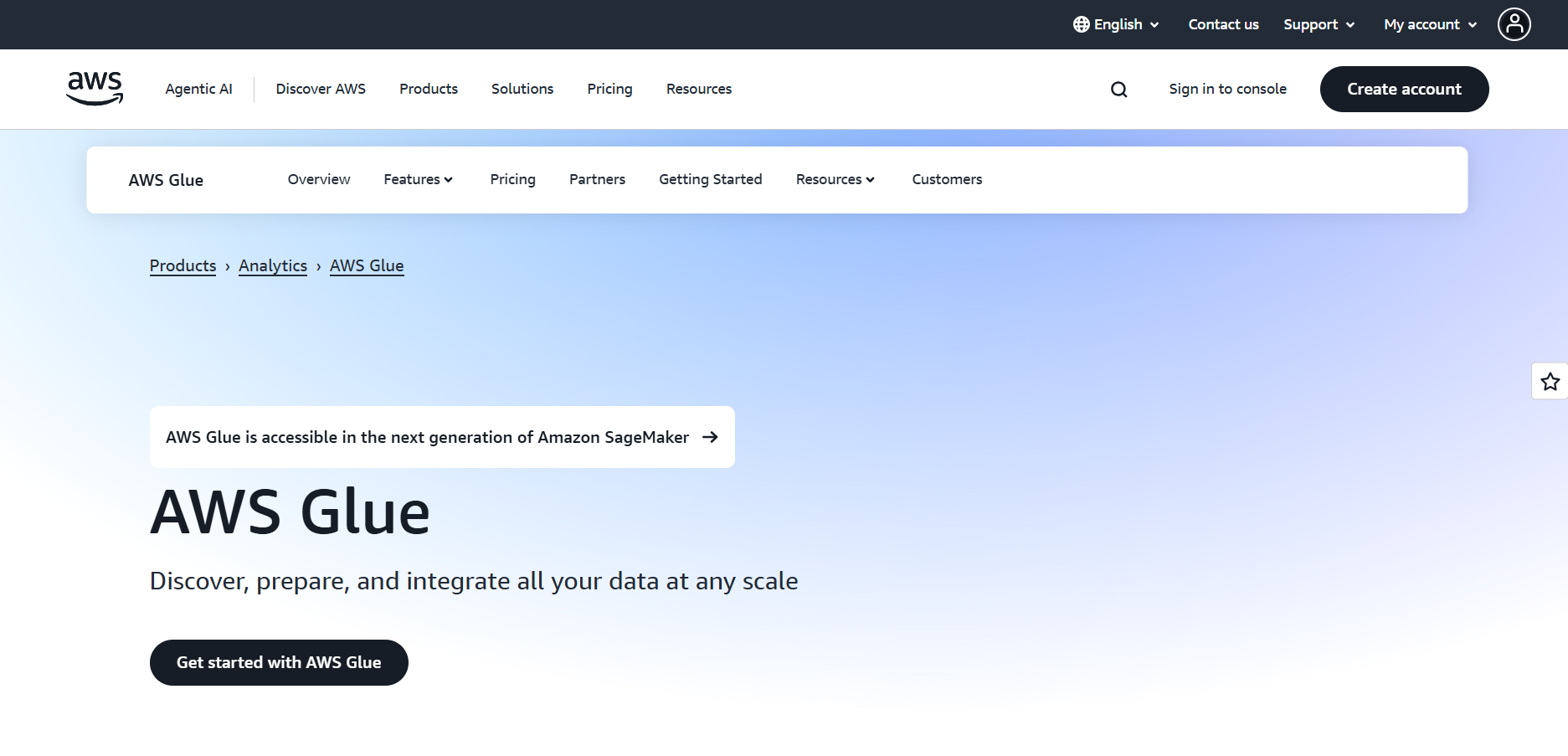Viewport: 1568px width, 756px height.
Task: Open the Solutions menu
Action: pyautogui.click(x=522, y=89)
